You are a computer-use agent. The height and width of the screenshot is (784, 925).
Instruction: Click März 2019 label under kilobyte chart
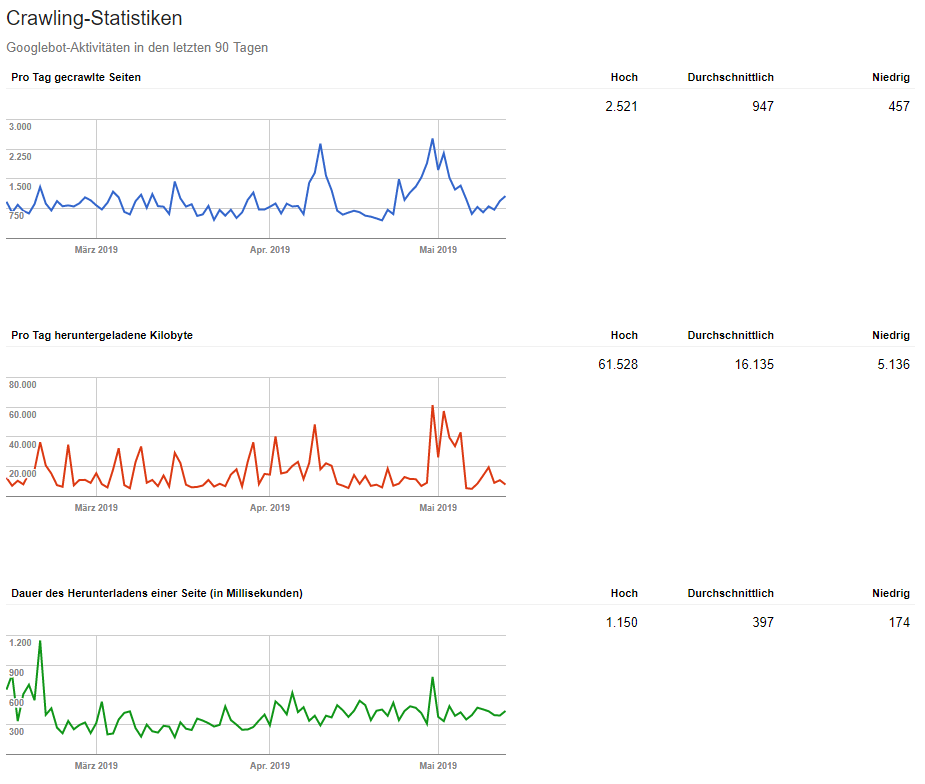pyautogui.click(x=96, y=507)
